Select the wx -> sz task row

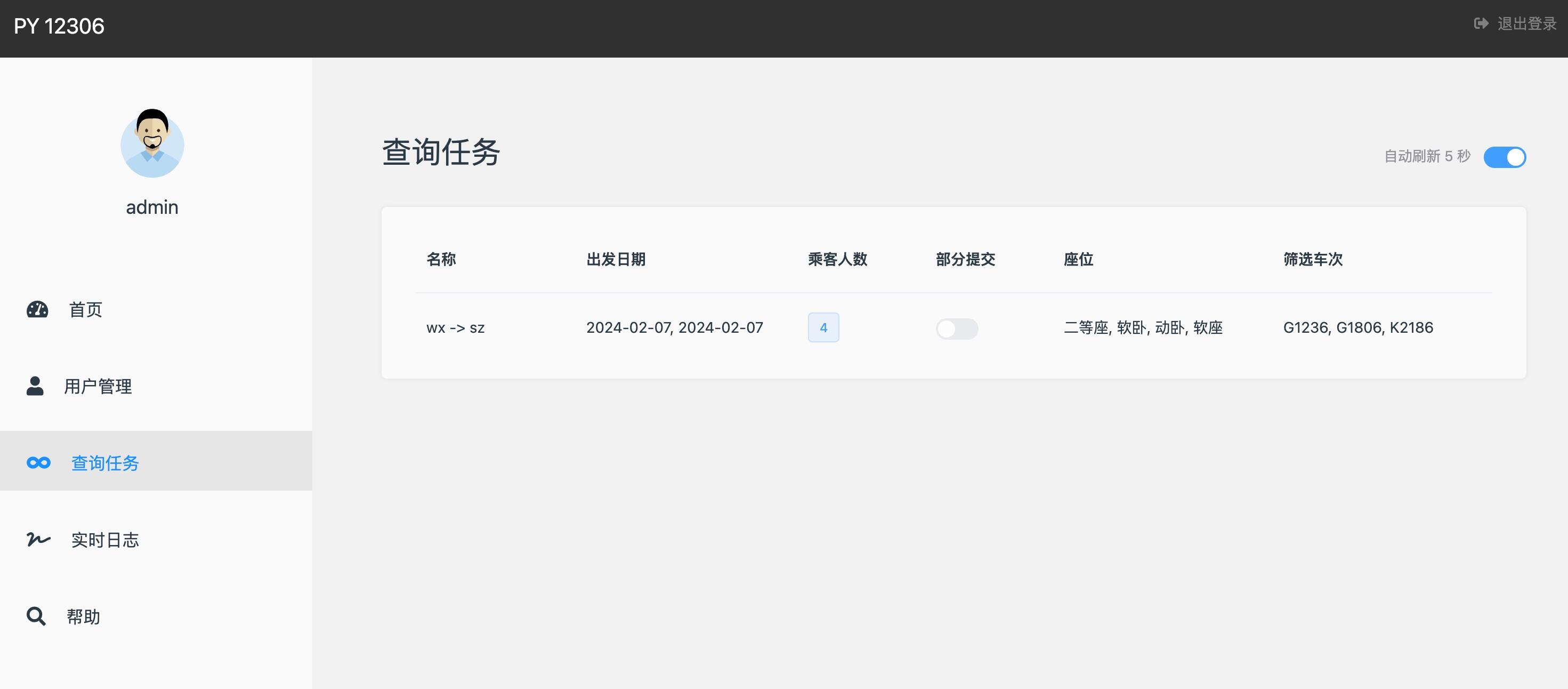pos(455,328)
